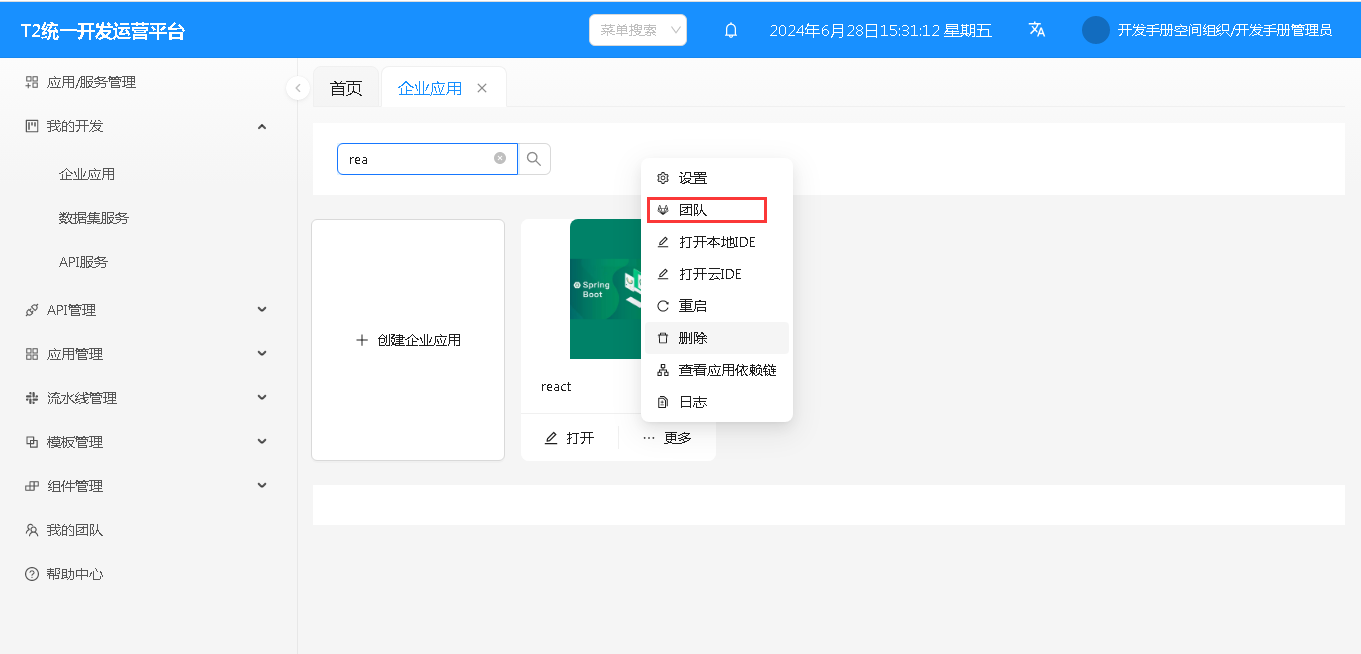Click the plus icon on create card
Viewport: 1361px width, 654px height.
coord(362,340)
